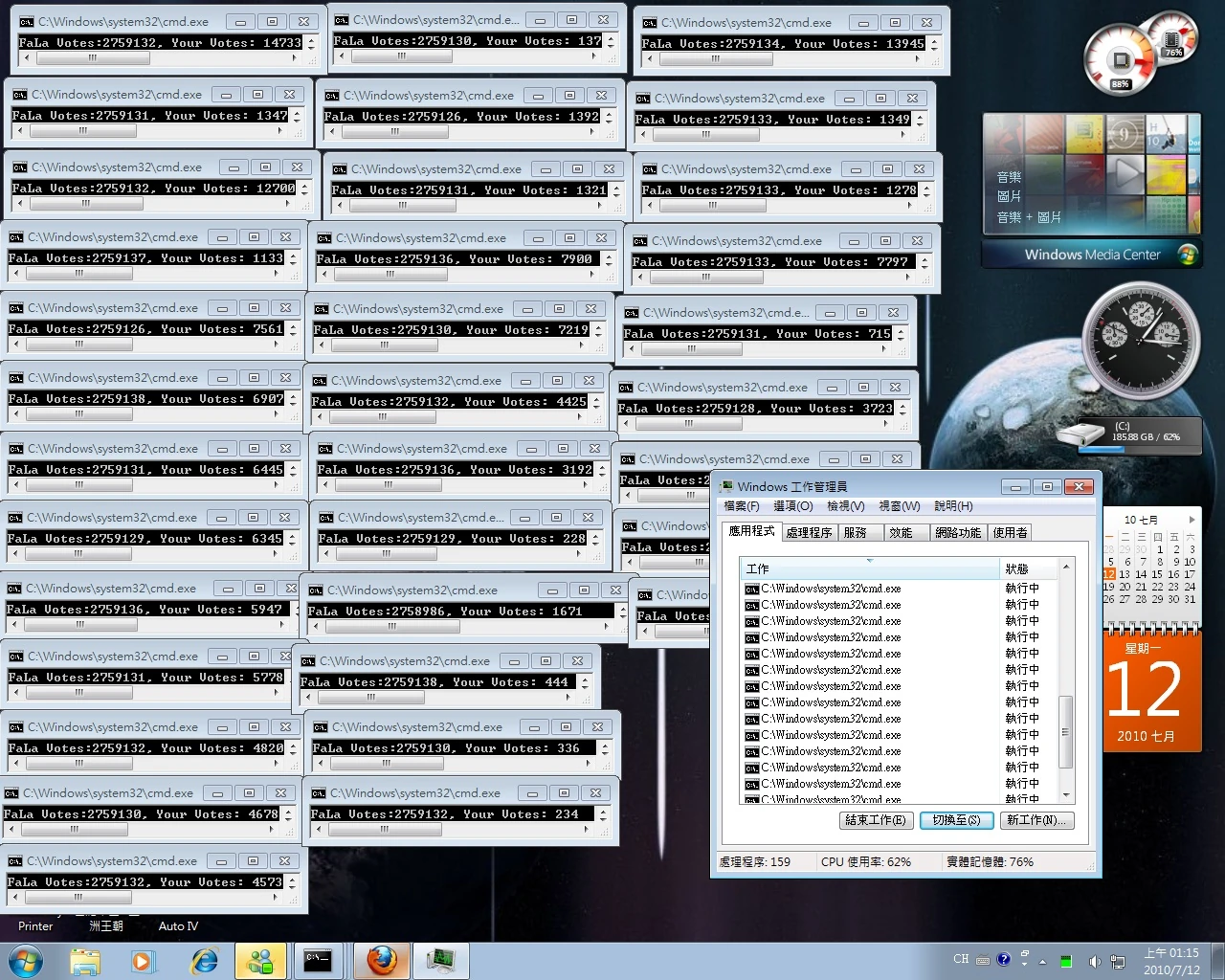Switch to the 網路功能 tab
Screen dimensions: 1225x980
pyautogui.click(x=958, y=533)
